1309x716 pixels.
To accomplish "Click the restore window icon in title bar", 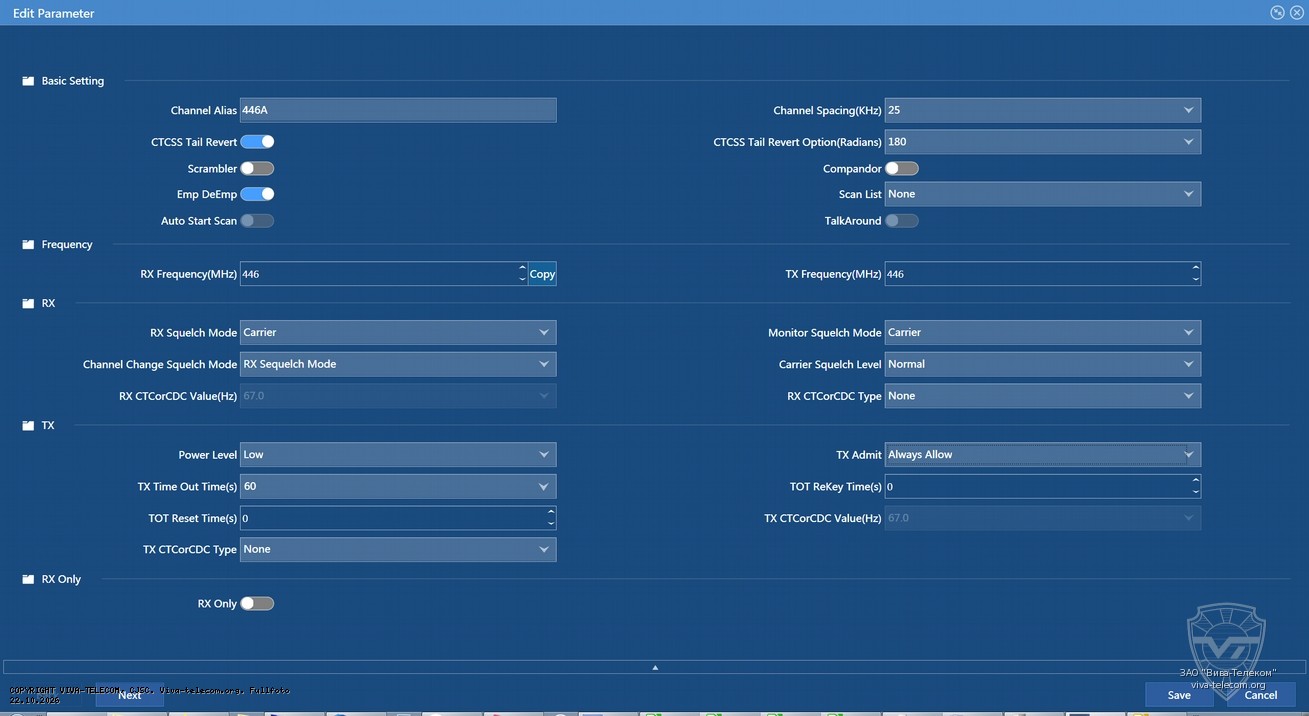I will (x=1277, y=13).
